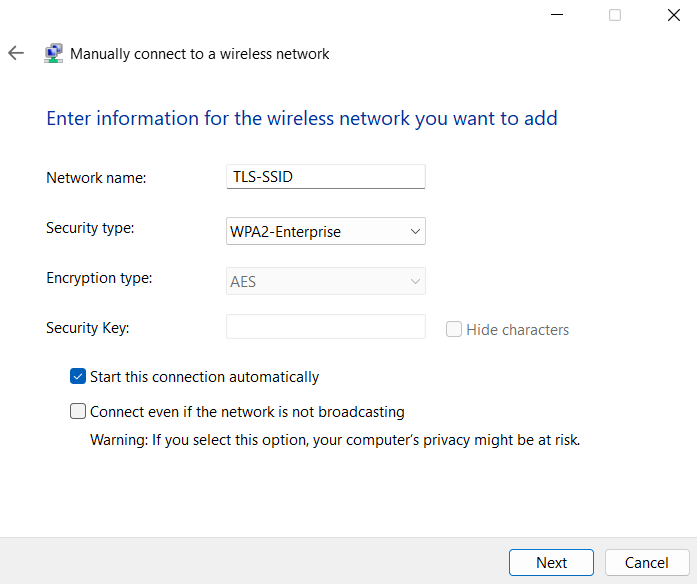Screen dimensions: 697x584
Task: Expand the Encryption type AES dropdown
Action: coord(326,282)
